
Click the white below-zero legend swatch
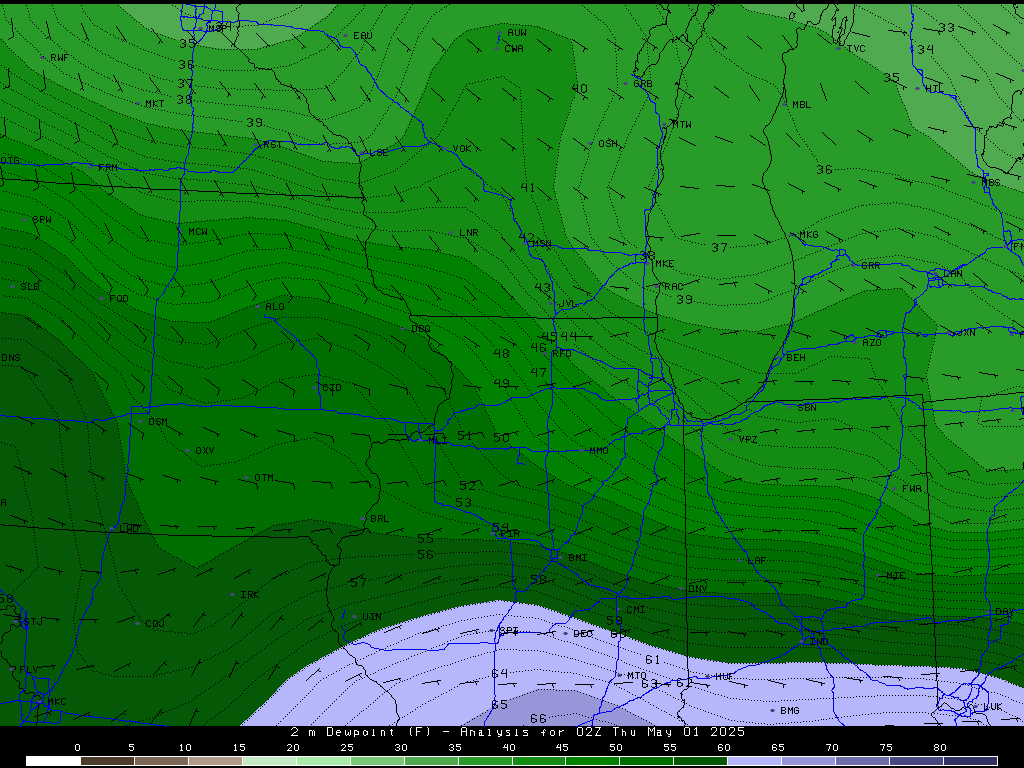[x=53, y=761]
